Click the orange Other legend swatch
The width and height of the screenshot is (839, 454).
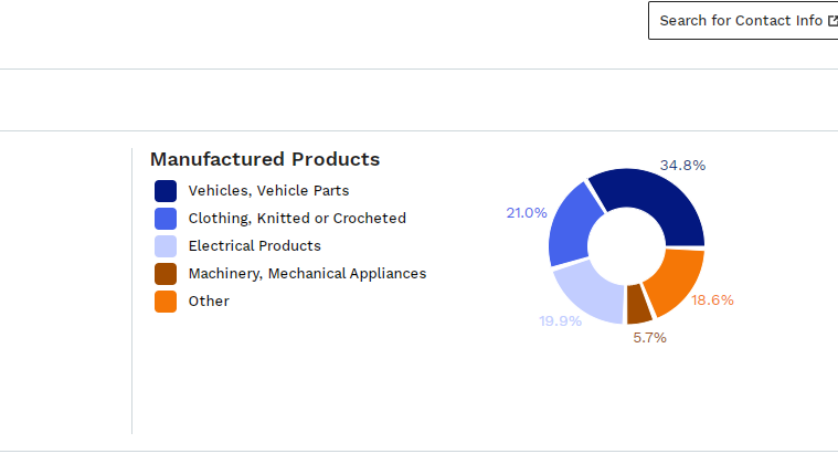pos(165,301)
